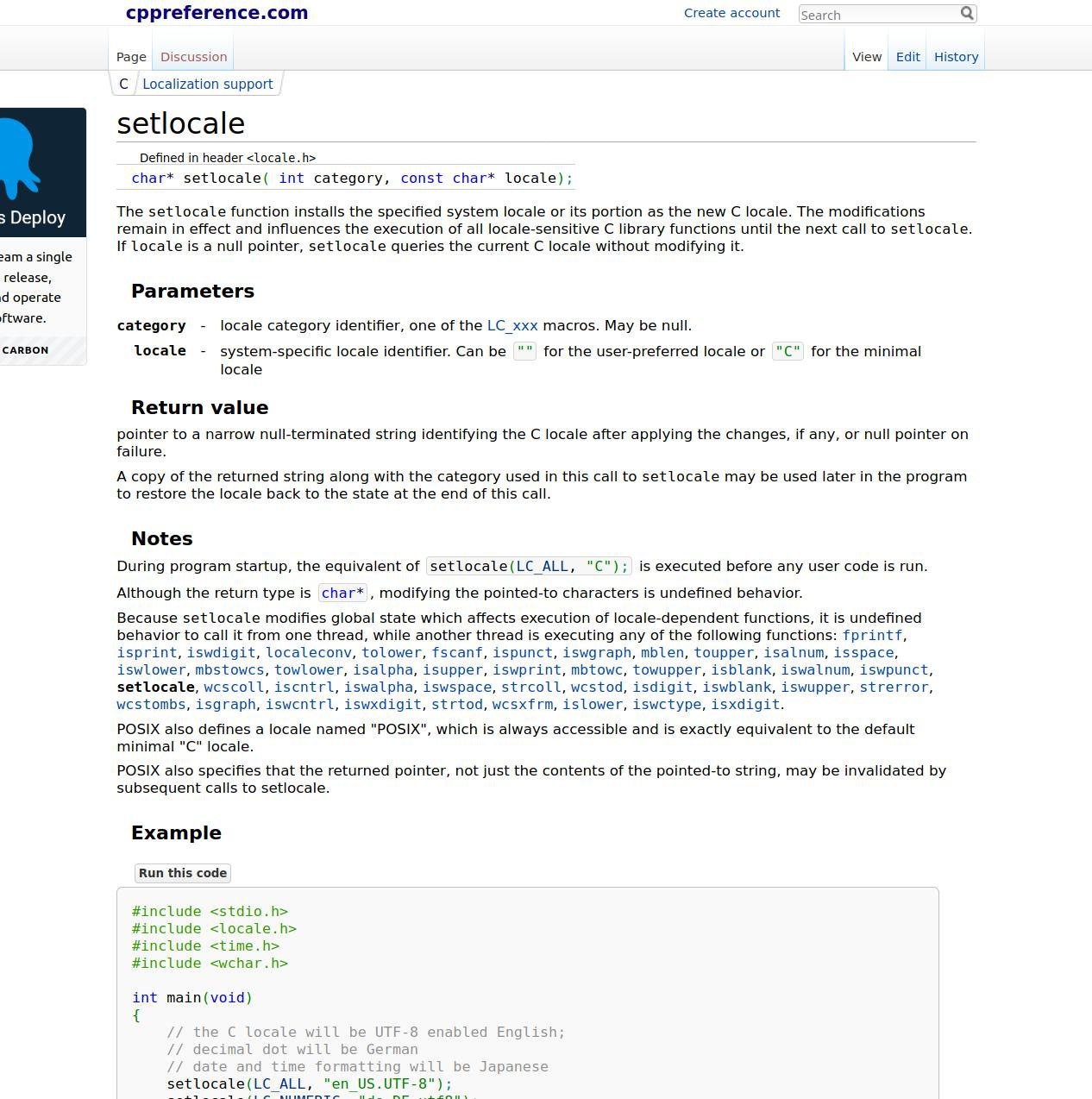Image resolution: width=1092 pixels, height=1099 pixels.
Task: Click the Octopus Deploy ad image
Action: (43, 173)
